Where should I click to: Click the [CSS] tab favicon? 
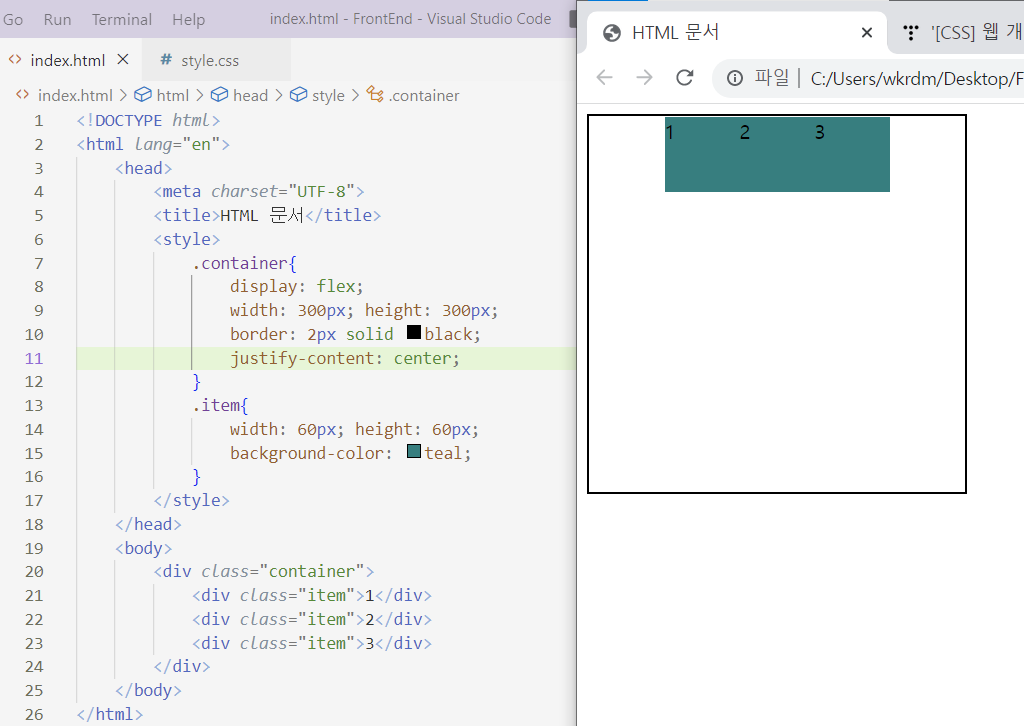coord(910,33)
